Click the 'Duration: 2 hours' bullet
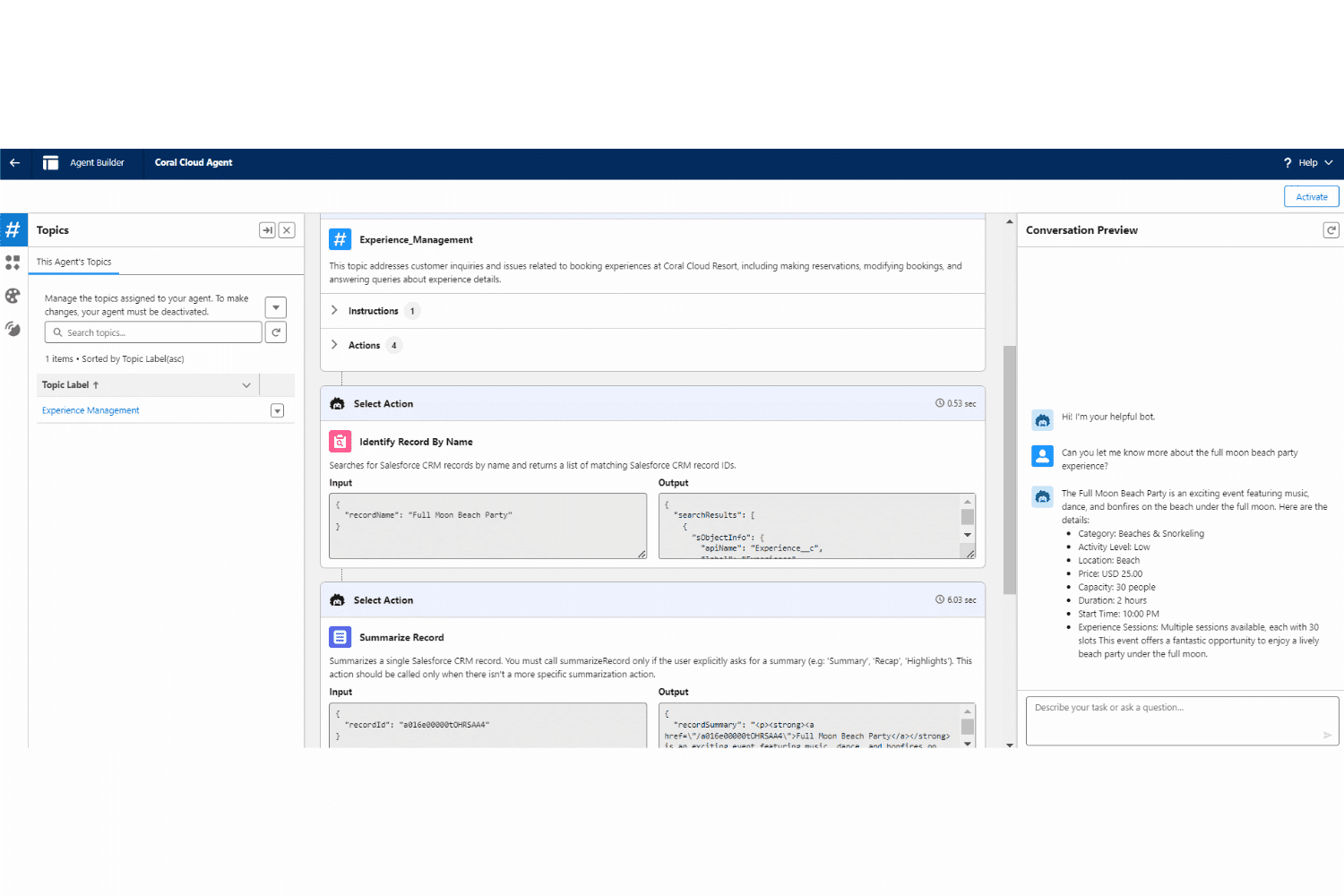The height and width of the screenshot is (896, 1344). [1112, 601]
